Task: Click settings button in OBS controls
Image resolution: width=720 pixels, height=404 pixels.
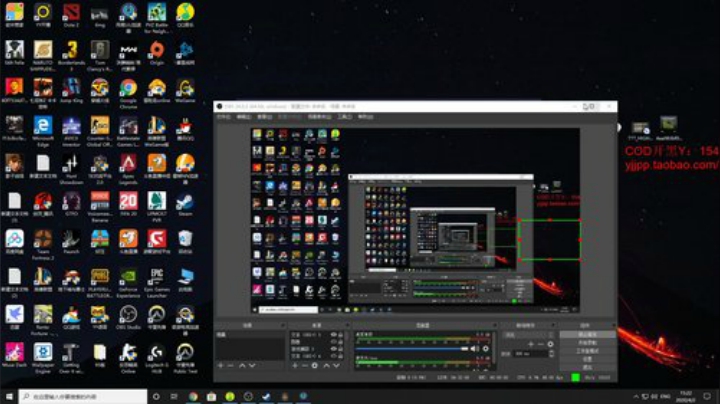Action: [x=587, y=359]
